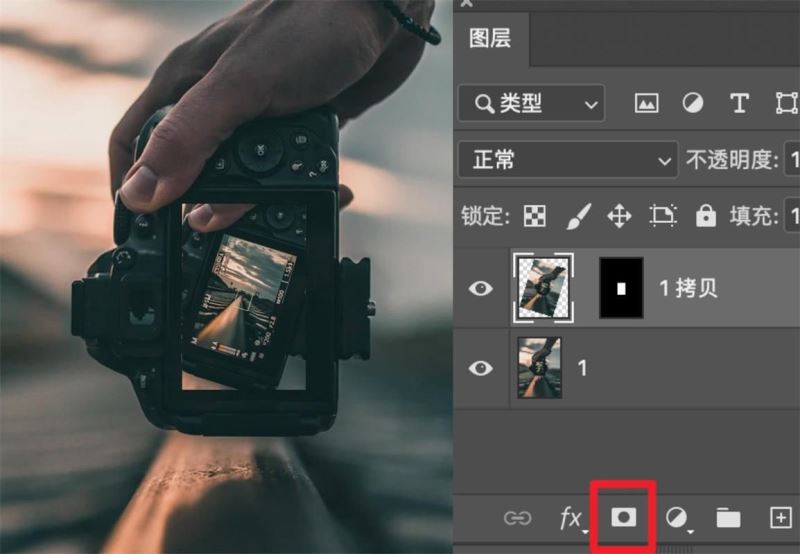Click the create new layer icon
The width and height of the screenshot is (800, 554).
tap(779, 517)
